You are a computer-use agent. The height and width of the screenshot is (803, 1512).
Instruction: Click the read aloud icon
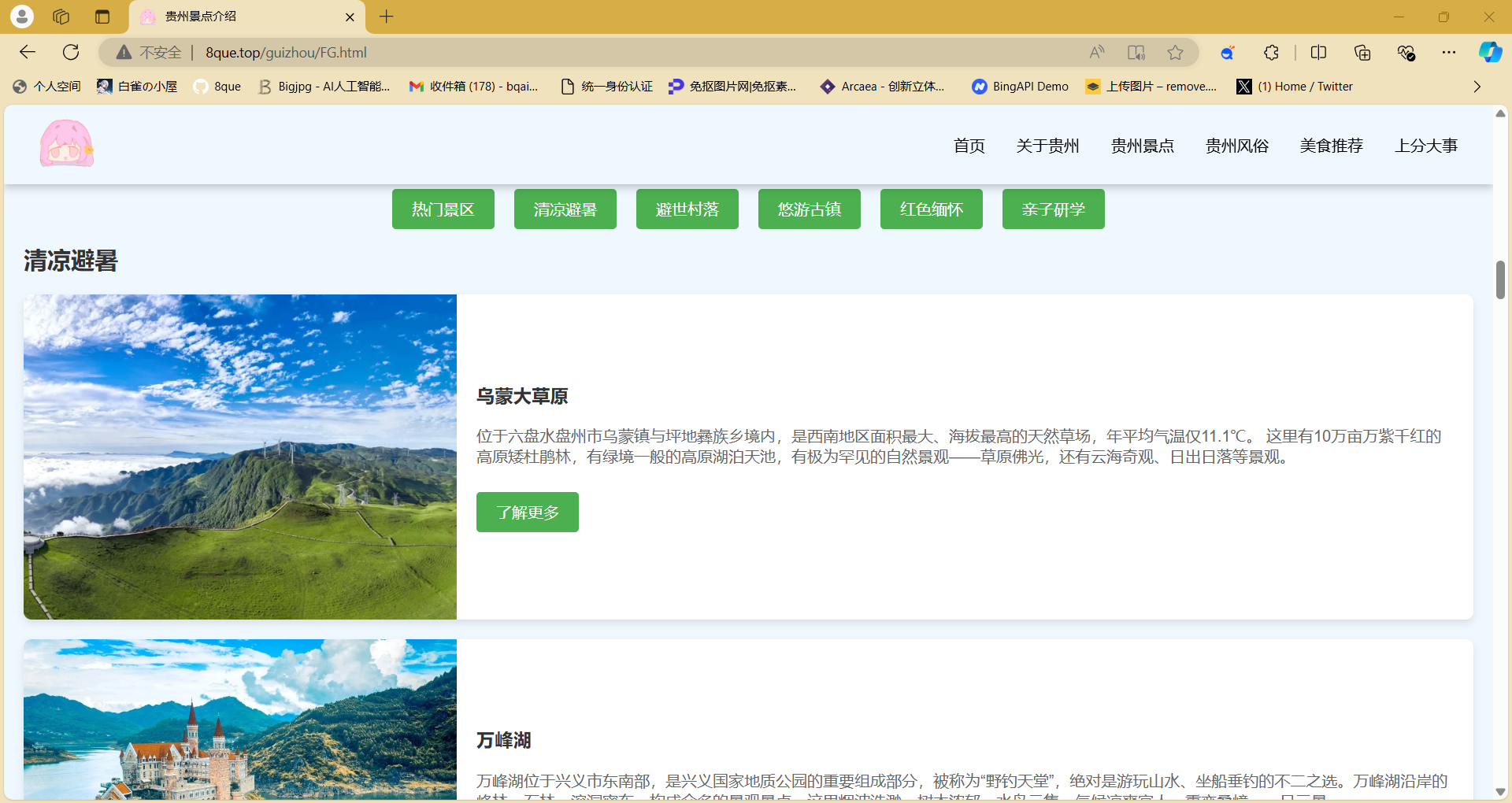coord(1096,53)
